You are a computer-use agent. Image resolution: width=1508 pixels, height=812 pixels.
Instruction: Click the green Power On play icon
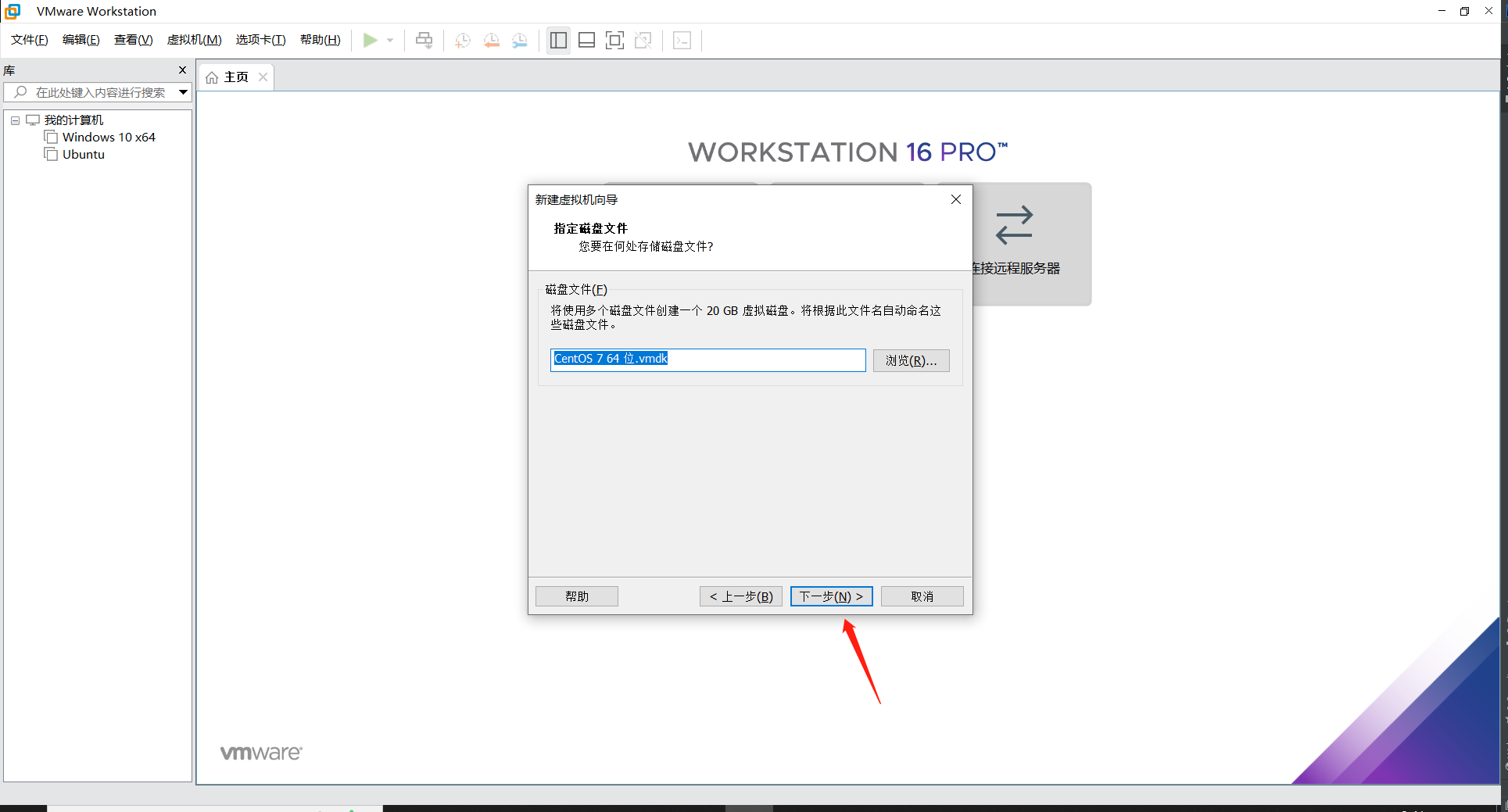tap(371, 40)
